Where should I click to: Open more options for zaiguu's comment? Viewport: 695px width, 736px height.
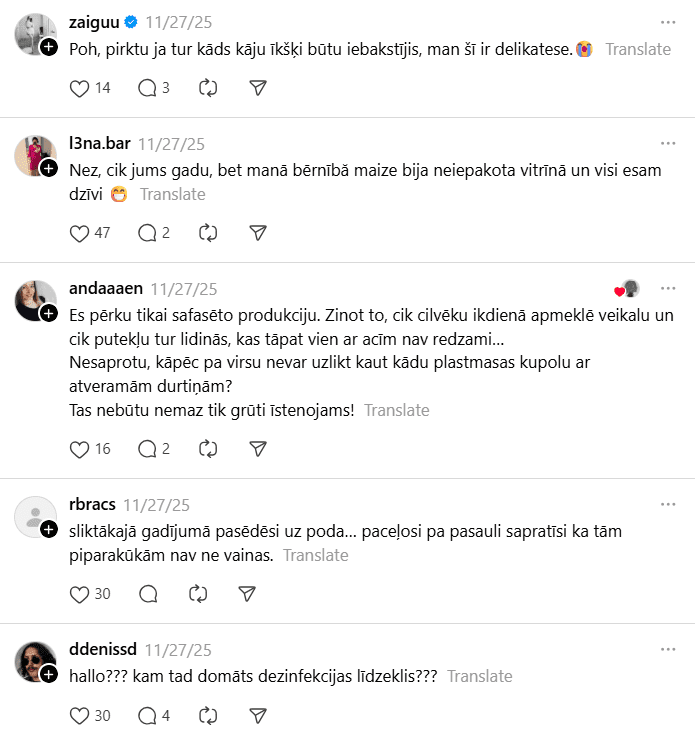pos(668,21)
